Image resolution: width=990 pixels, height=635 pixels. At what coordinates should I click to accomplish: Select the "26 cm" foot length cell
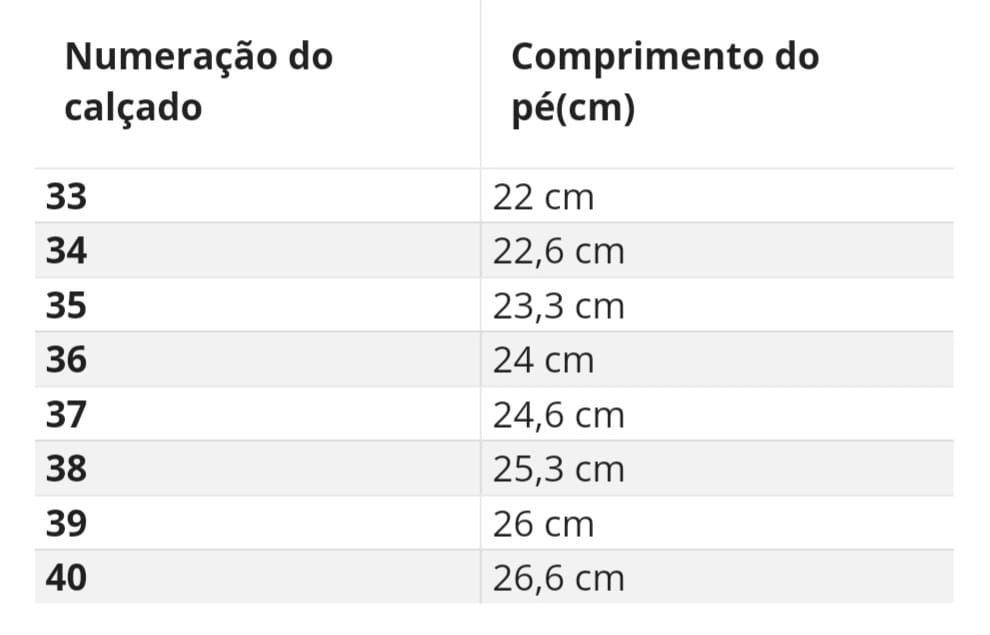(543, 523)
